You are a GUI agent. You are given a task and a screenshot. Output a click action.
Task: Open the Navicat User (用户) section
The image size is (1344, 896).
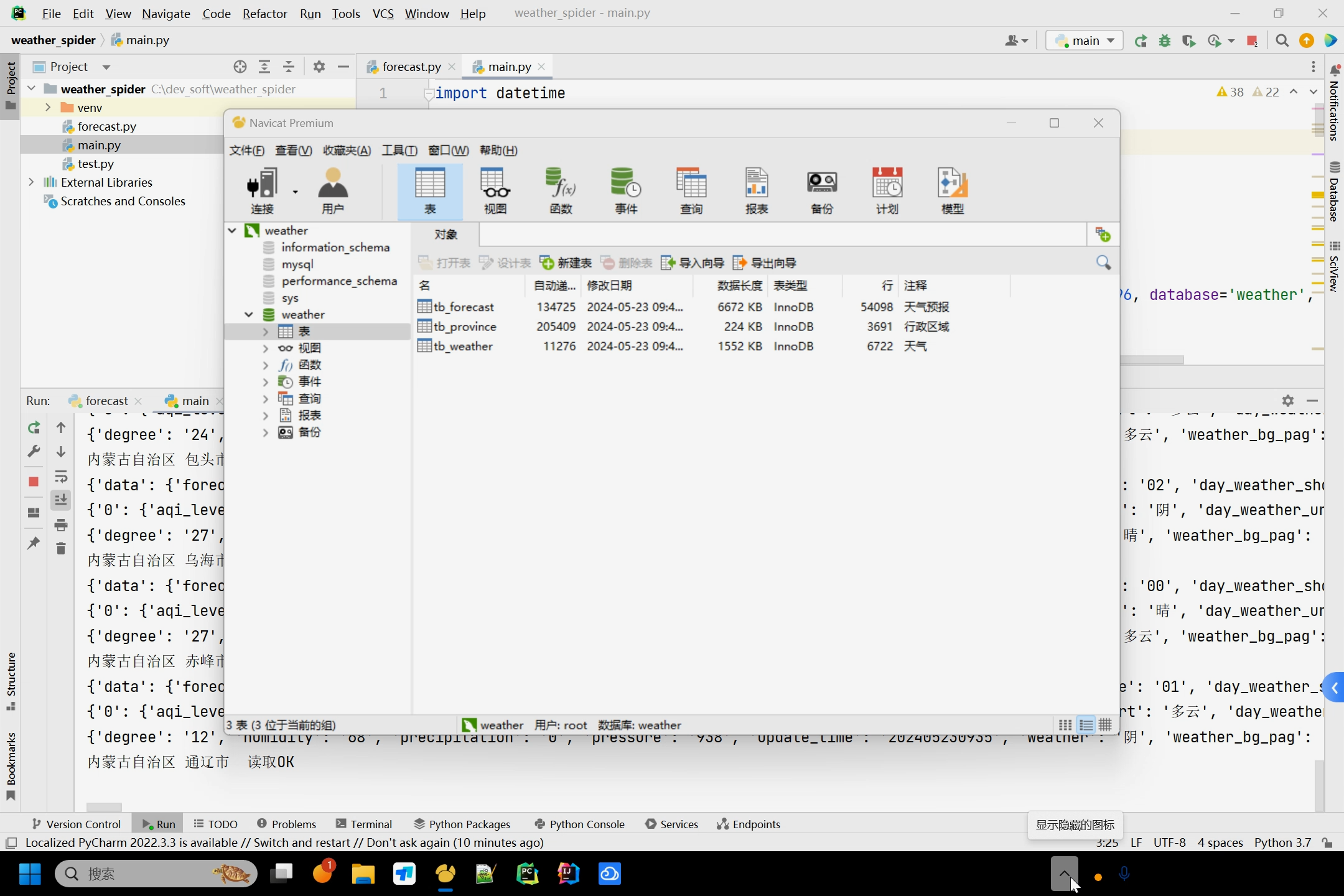pyautogui.click(x=333, y=190)
